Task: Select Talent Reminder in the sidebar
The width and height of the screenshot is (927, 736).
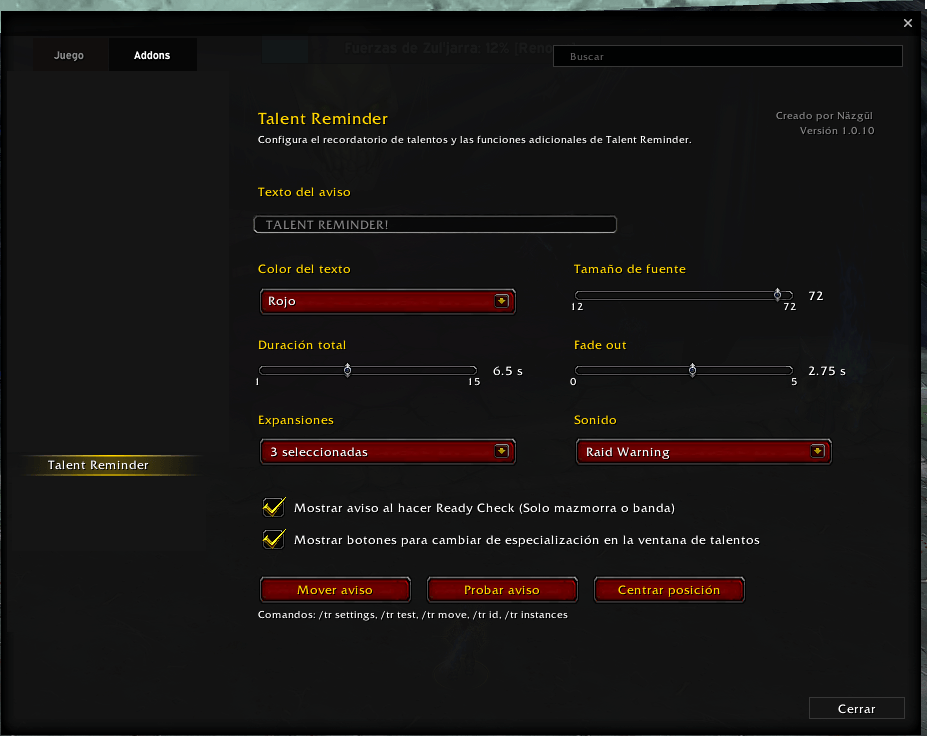Action: click(110, 465)
